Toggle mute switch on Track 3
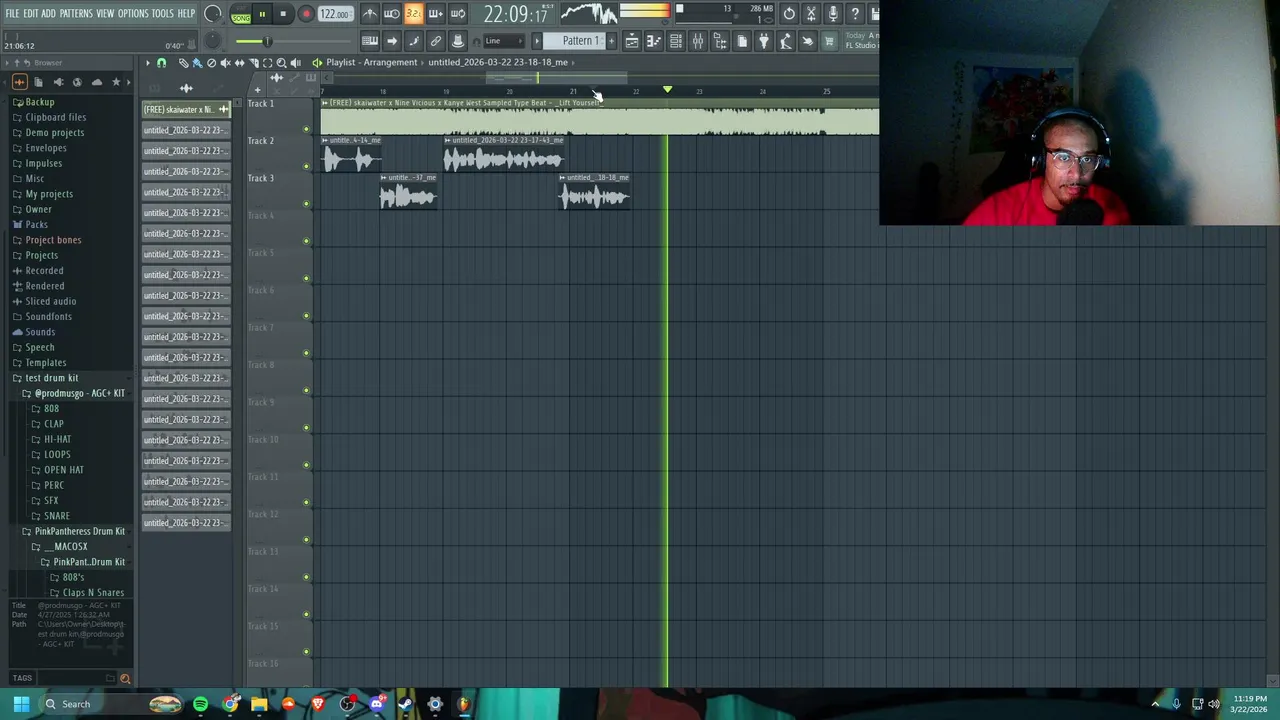This screenshot has width=1280, height=720. point(306,204)
